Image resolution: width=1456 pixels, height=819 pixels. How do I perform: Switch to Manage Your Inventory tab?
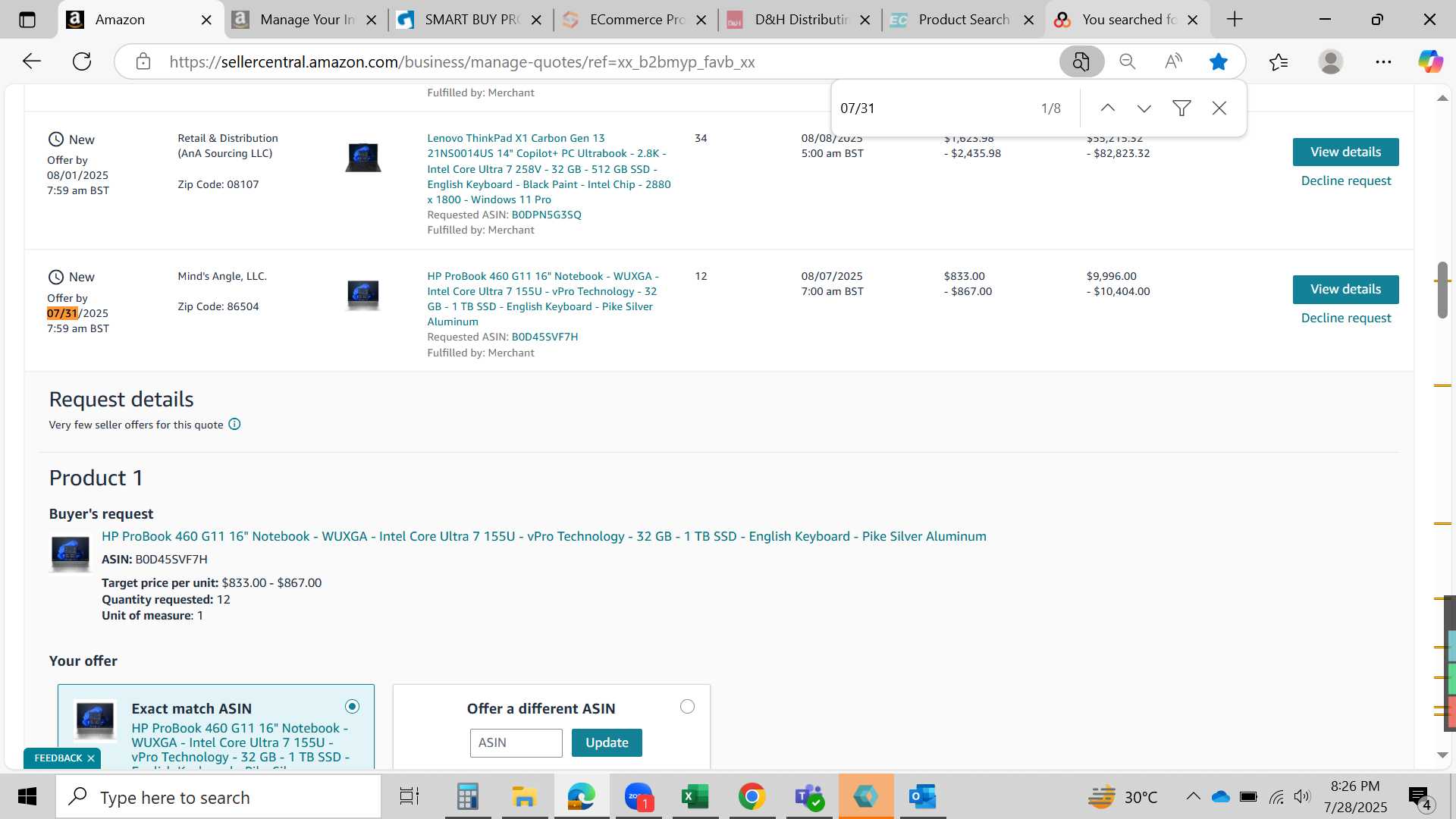pos(306,20)
